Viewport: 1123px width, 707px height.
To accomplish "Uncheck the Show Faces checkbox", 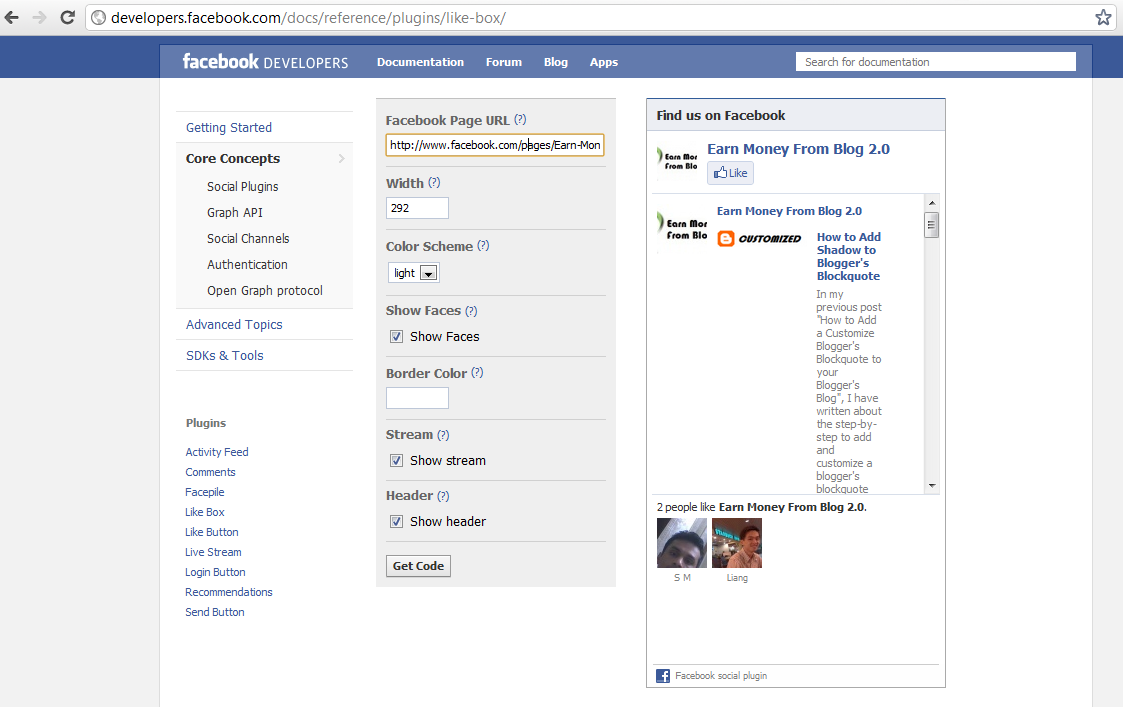I will click(x=396, y=336).
